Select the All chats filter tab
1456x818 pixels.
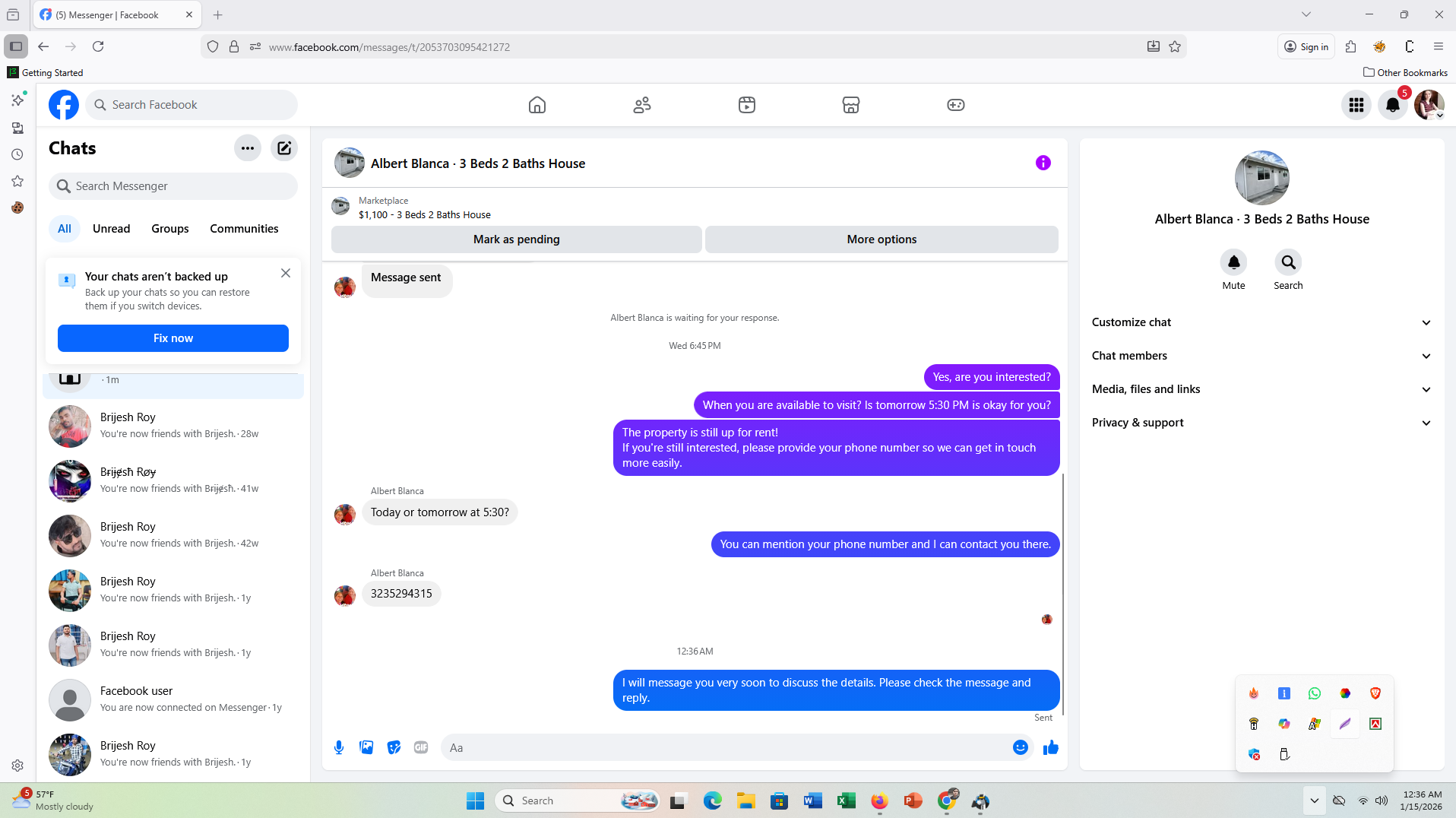pos(65,229)
